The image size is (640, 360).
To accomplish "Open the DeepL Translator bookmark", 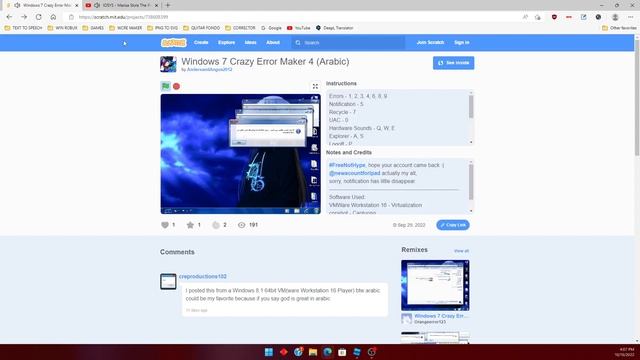I will [335, 28].
